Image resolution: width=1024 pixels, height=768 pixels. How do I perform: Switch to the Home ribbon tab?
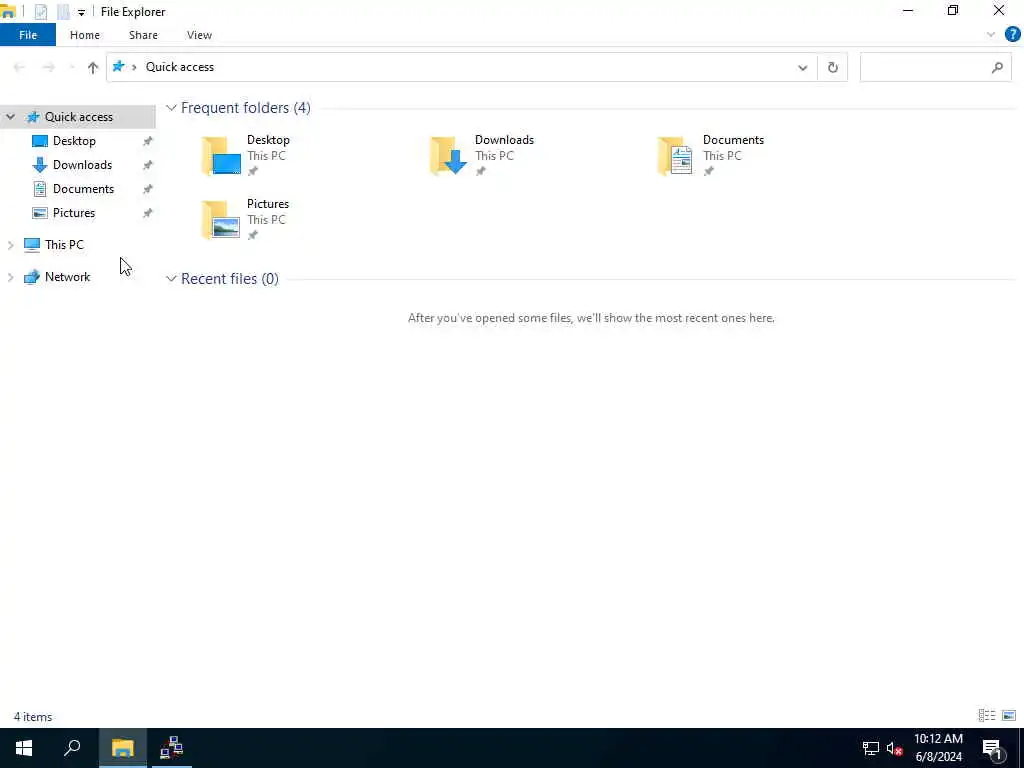pos(85,35)
